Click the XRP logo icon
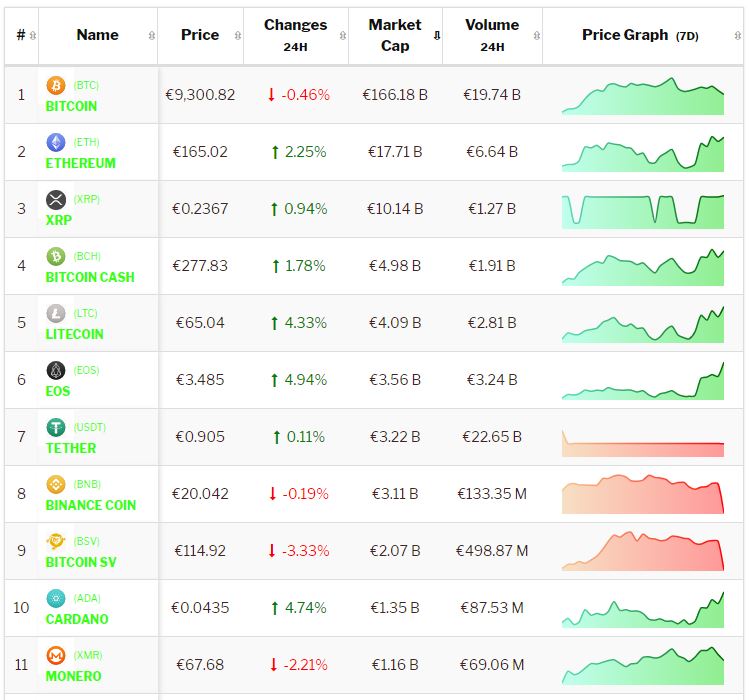This screenshot has width=749, height=700. (56, 200)
